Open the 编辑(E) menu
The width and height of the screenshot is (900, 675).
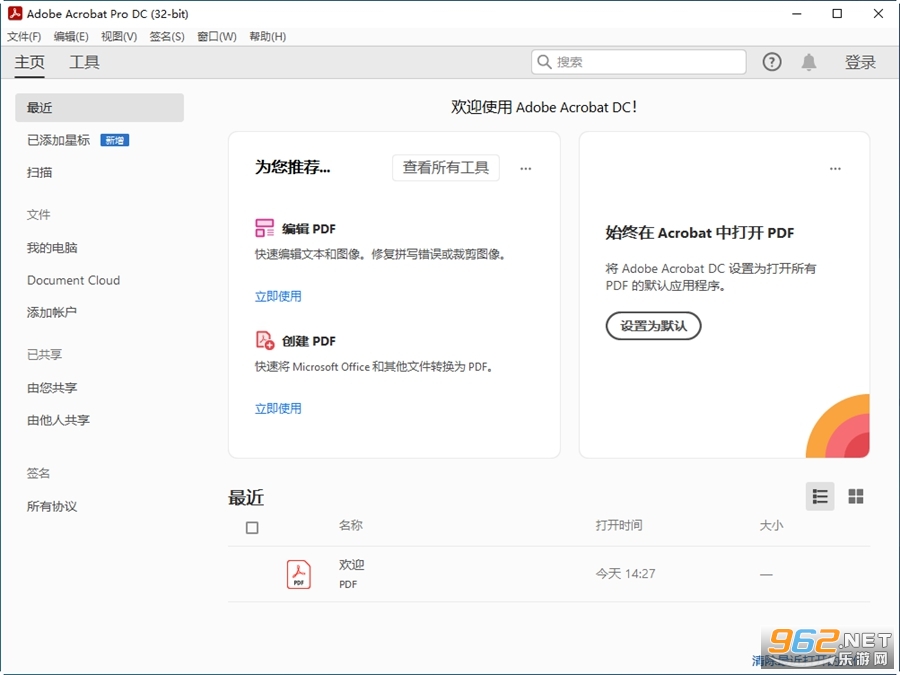click(71, 37)
